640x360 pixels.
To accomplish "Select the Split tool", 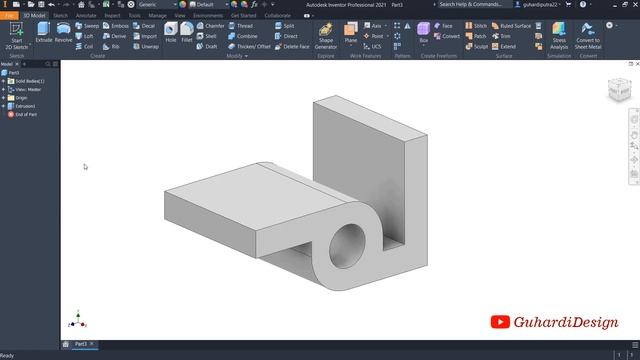I will point(284,26).
